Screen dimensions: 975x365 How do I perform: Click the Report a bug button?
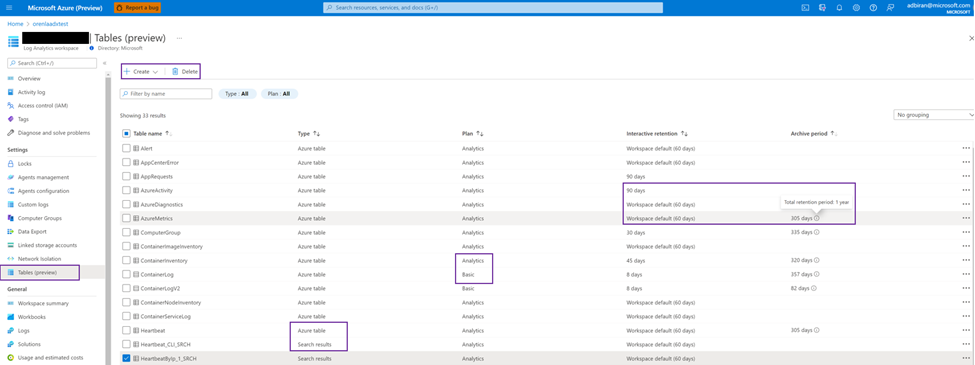coord(137,7)
